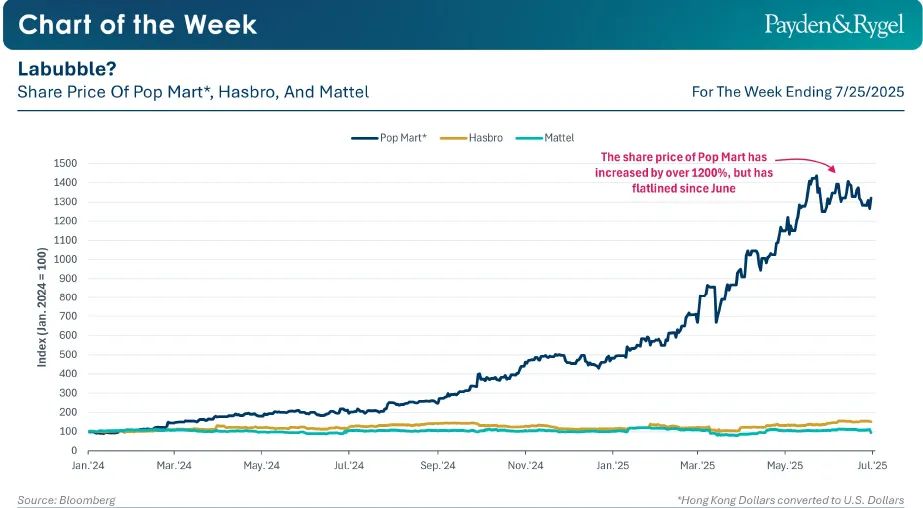Click the Share Price subtitle text
This screenshot has height=508, width=923.
[193, 92]
